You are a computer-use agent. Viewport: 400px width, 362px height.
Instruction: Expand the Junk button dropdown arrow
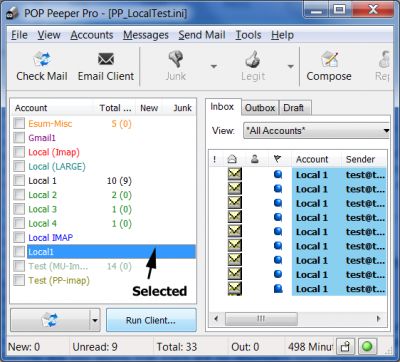click(214, 66)
